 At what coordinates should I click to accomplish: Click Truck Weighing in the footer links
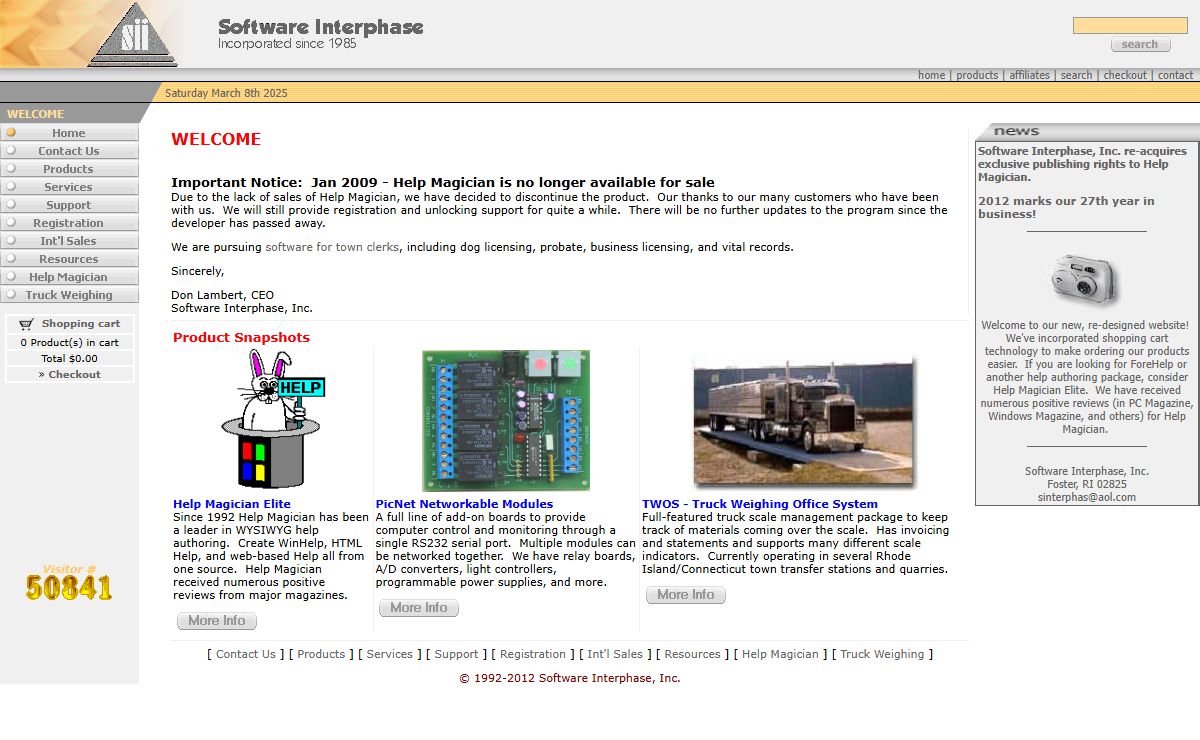tap(882, 654)
